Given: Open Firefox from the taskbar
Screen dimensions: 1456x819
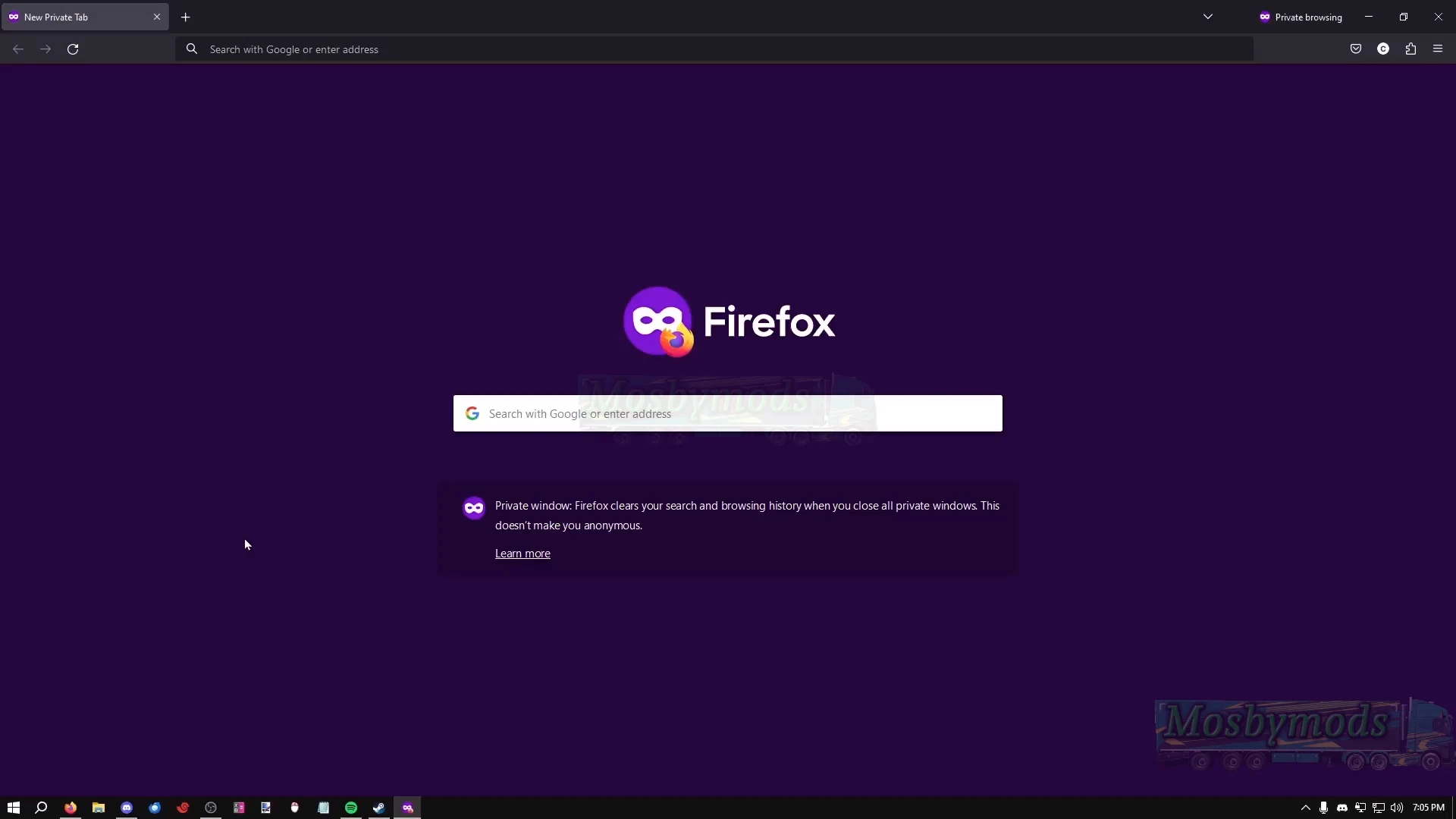Looking at the screenshot, I should pos(71,808).
